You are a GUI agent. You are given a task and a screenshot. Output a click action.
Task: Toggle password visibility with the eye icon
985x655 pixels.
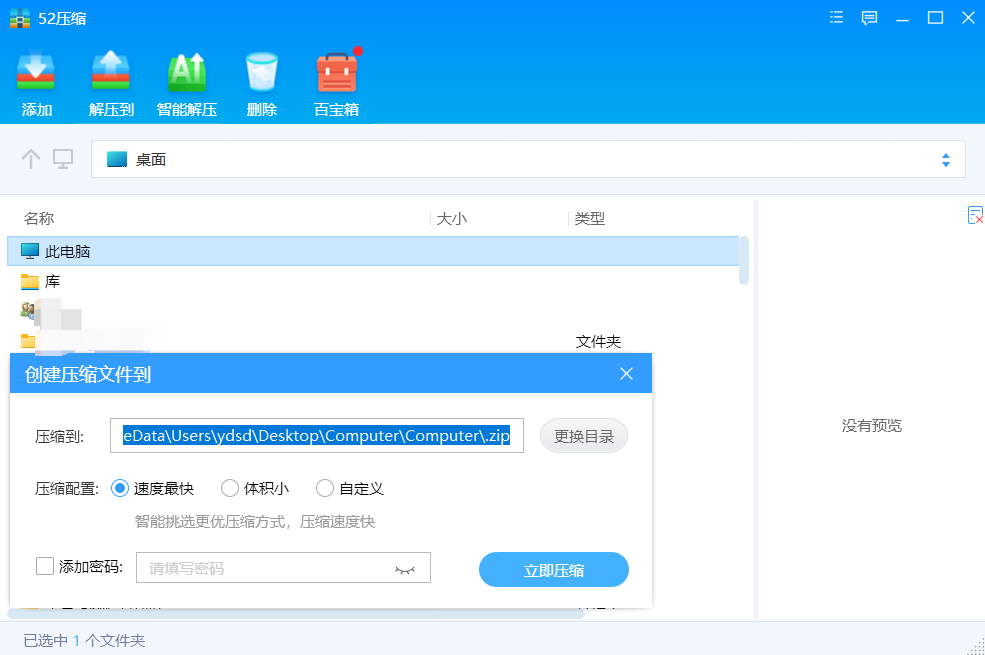[407, 567]
